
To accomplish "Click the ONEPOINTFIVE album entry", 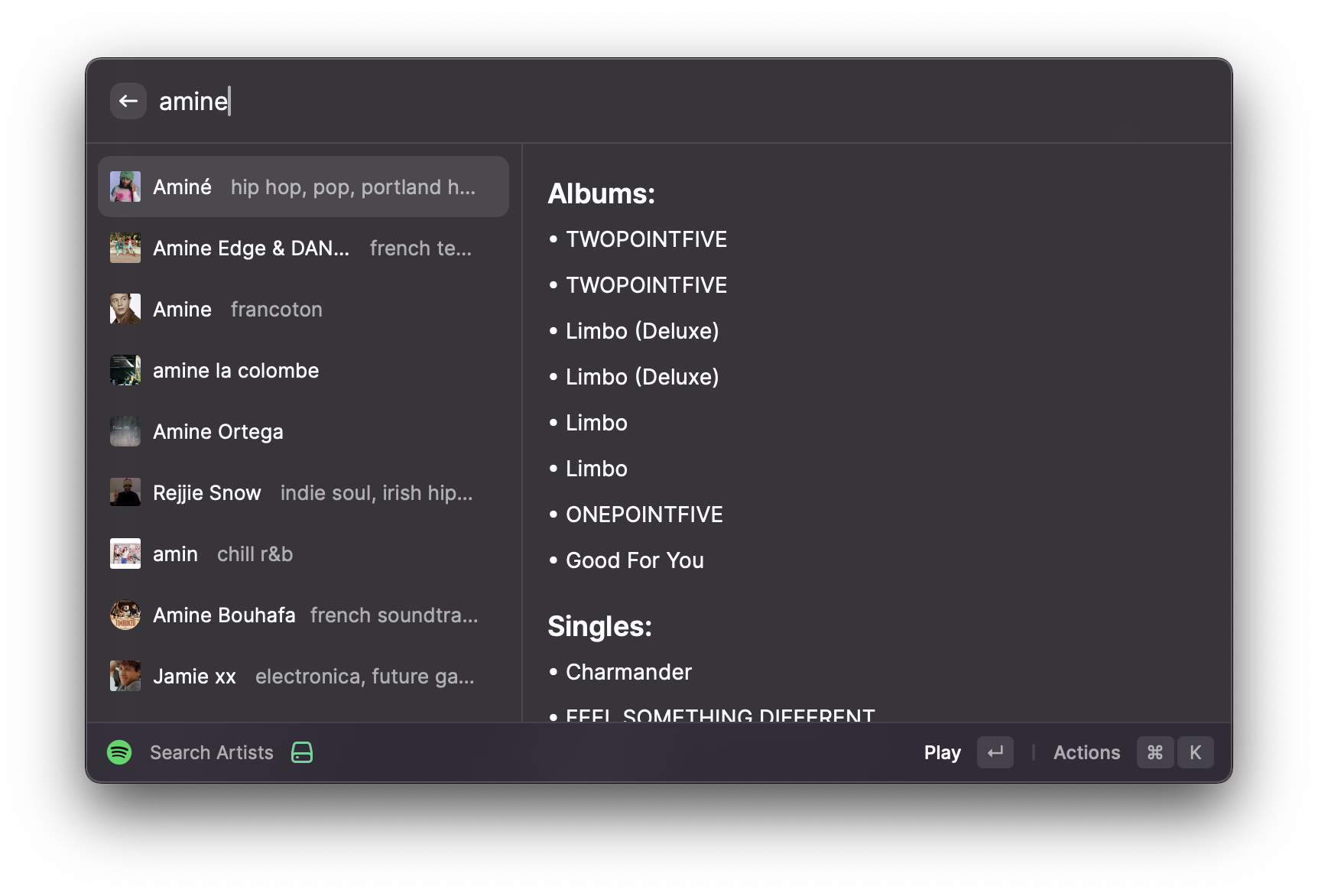I will (644, 515).
